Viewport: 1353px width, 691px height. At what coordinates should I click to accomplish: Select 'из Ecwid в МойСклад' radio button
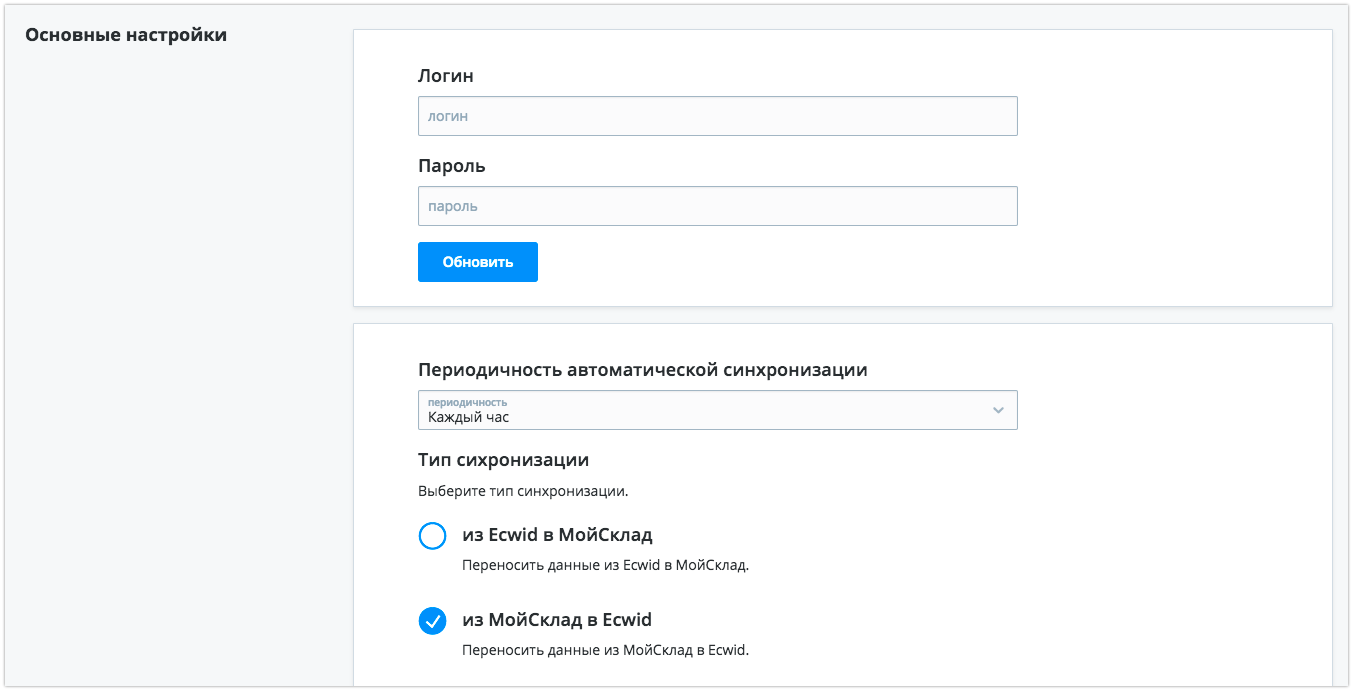tap(432, 537)
